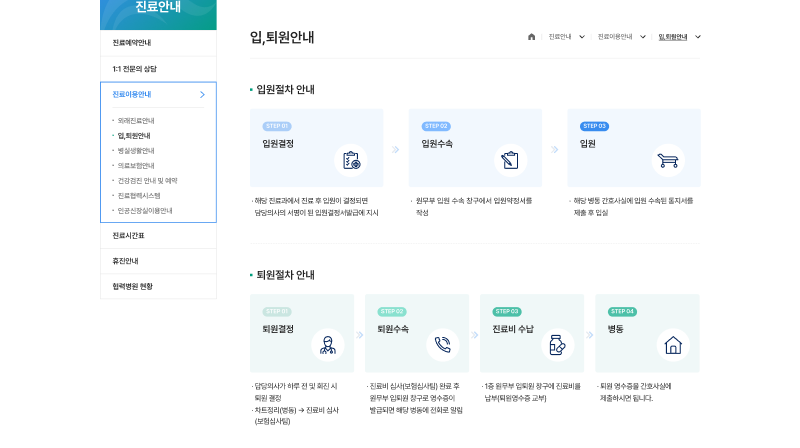The image size is (800, 448).
Task: Click the home icon in breadcrumb
Action: 531,37
